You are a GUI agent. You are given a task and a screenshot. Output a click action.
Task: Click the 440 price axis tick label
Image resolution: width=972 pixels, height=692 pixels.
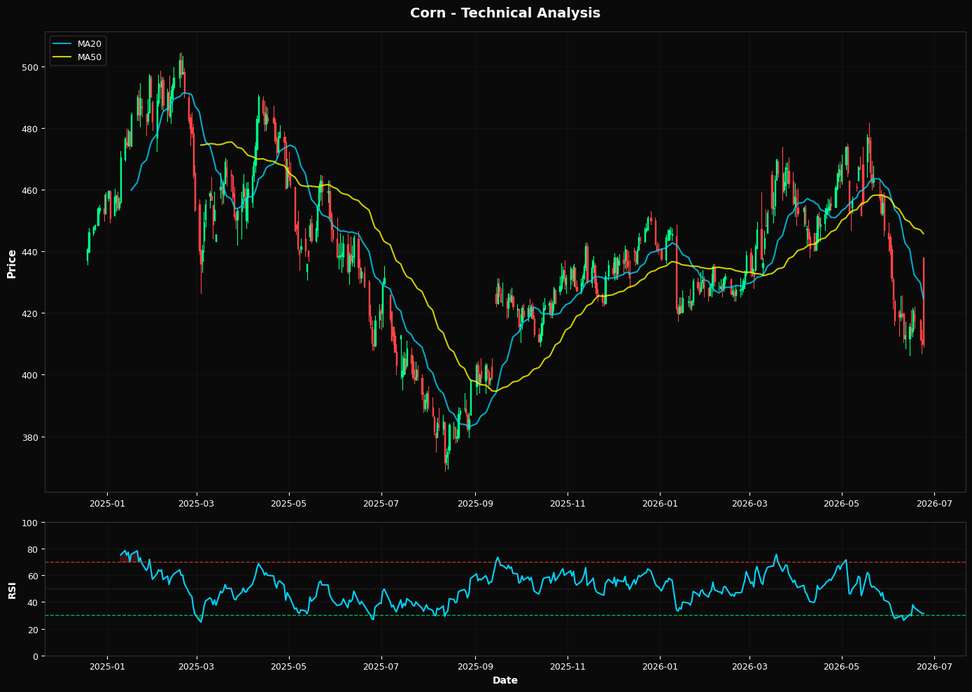click(30, 252)
